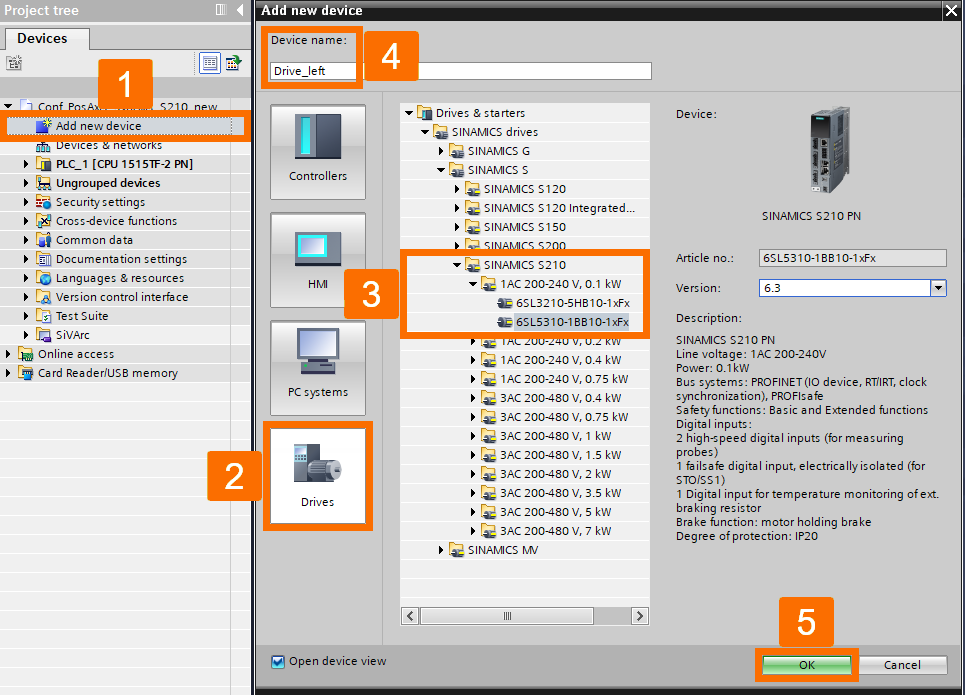965x695 pixels.
Task: Select the 3AC 200-480 V, 0.4 kW entry
Action: point(560,398)
